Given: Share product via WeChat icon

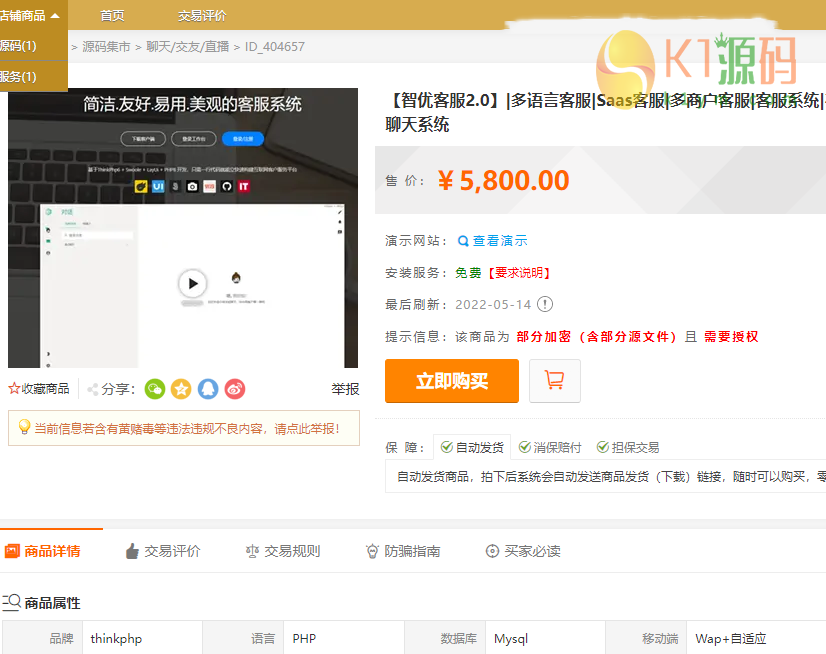Looking at the screenshot, I should pyautogui.click(x=155, y=389).
